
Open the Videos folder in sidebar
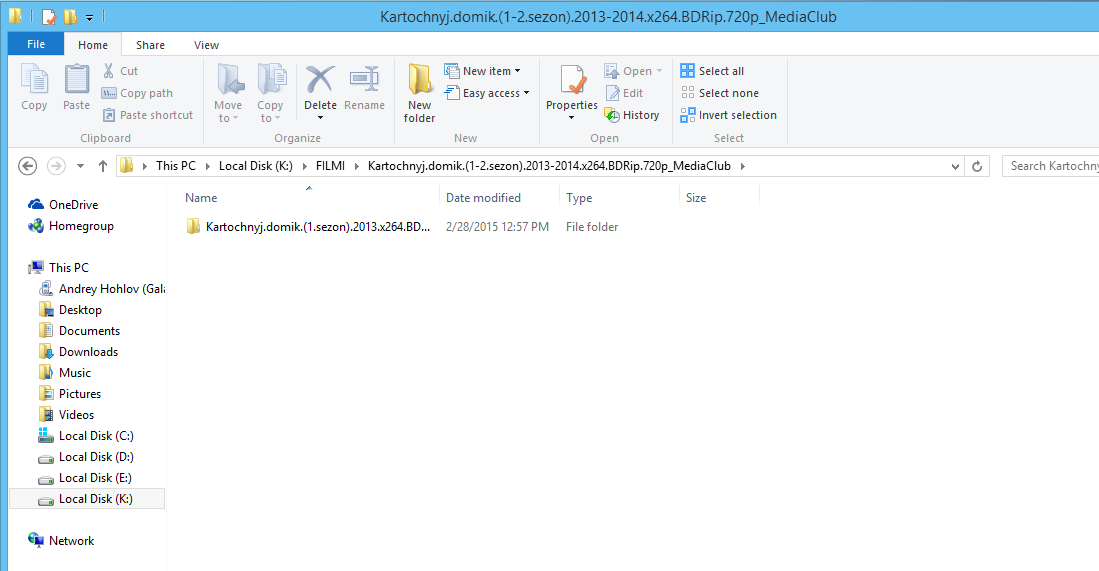click(66, 415)
